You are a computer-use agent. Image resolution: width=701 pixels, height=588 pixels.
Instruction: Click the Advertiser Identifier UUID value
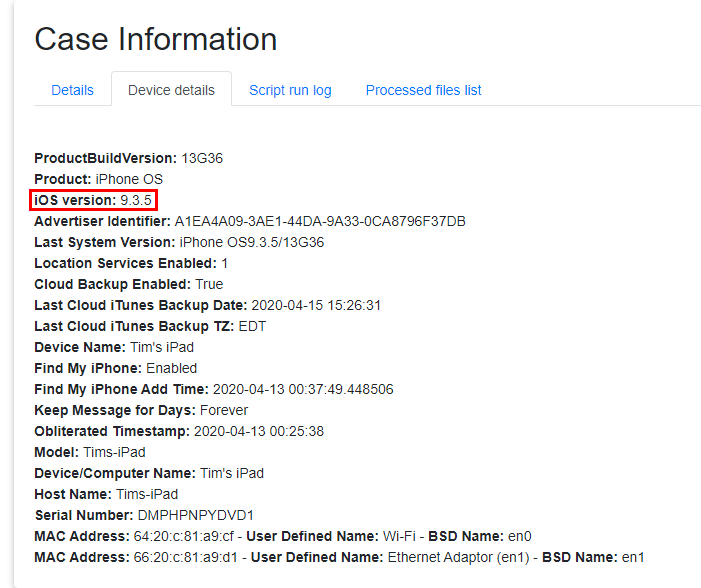pyautogui.click(x=320, y=221)
